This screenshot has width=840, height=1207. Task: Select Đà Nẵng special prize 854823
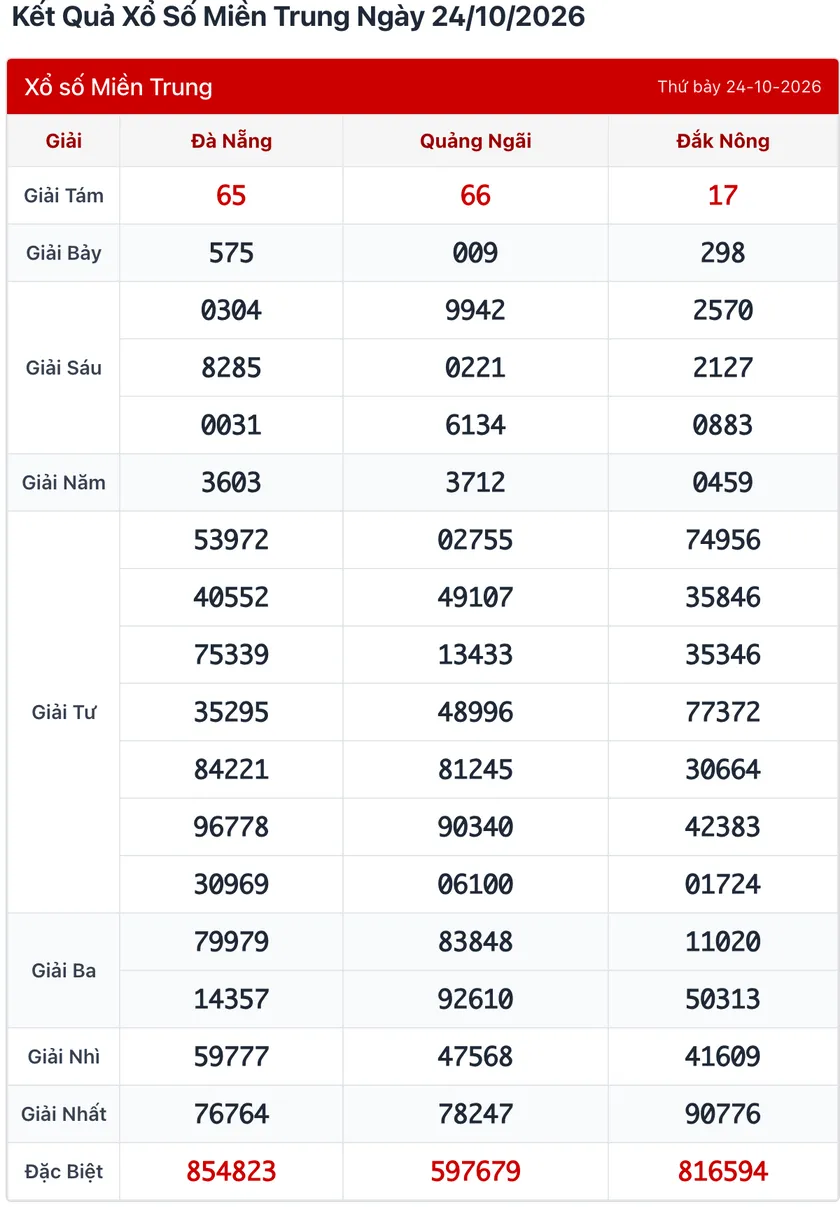tap(231, 1171)
